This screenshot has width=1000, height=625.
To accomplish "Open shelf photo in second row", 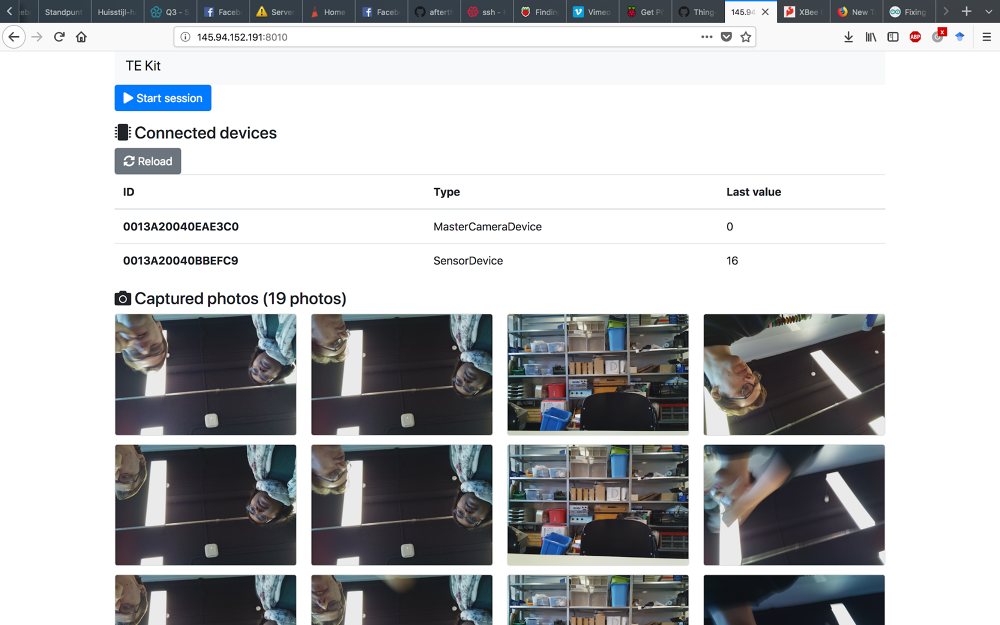I will (x=598, y=505).
